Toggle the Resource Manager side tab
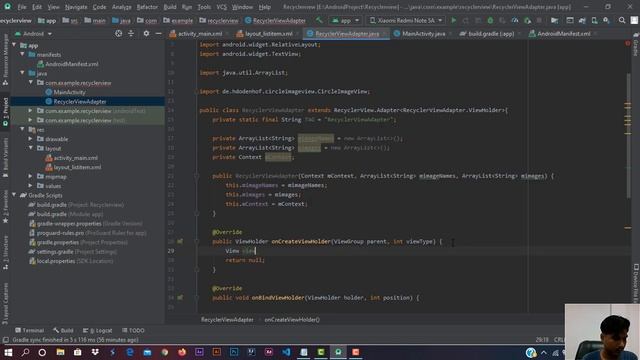Viewport: 640px width, 360px height. point(5,59)
